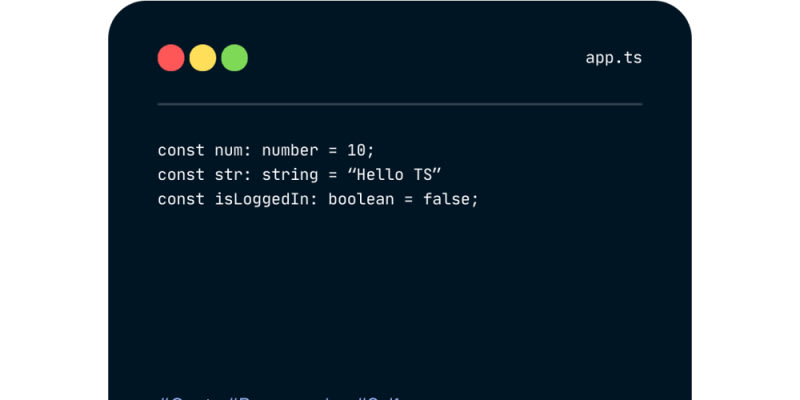Viewport: 800px width, 400px height.
Task: Click the value 10 in the code
Action: click(x=357, y=151)
